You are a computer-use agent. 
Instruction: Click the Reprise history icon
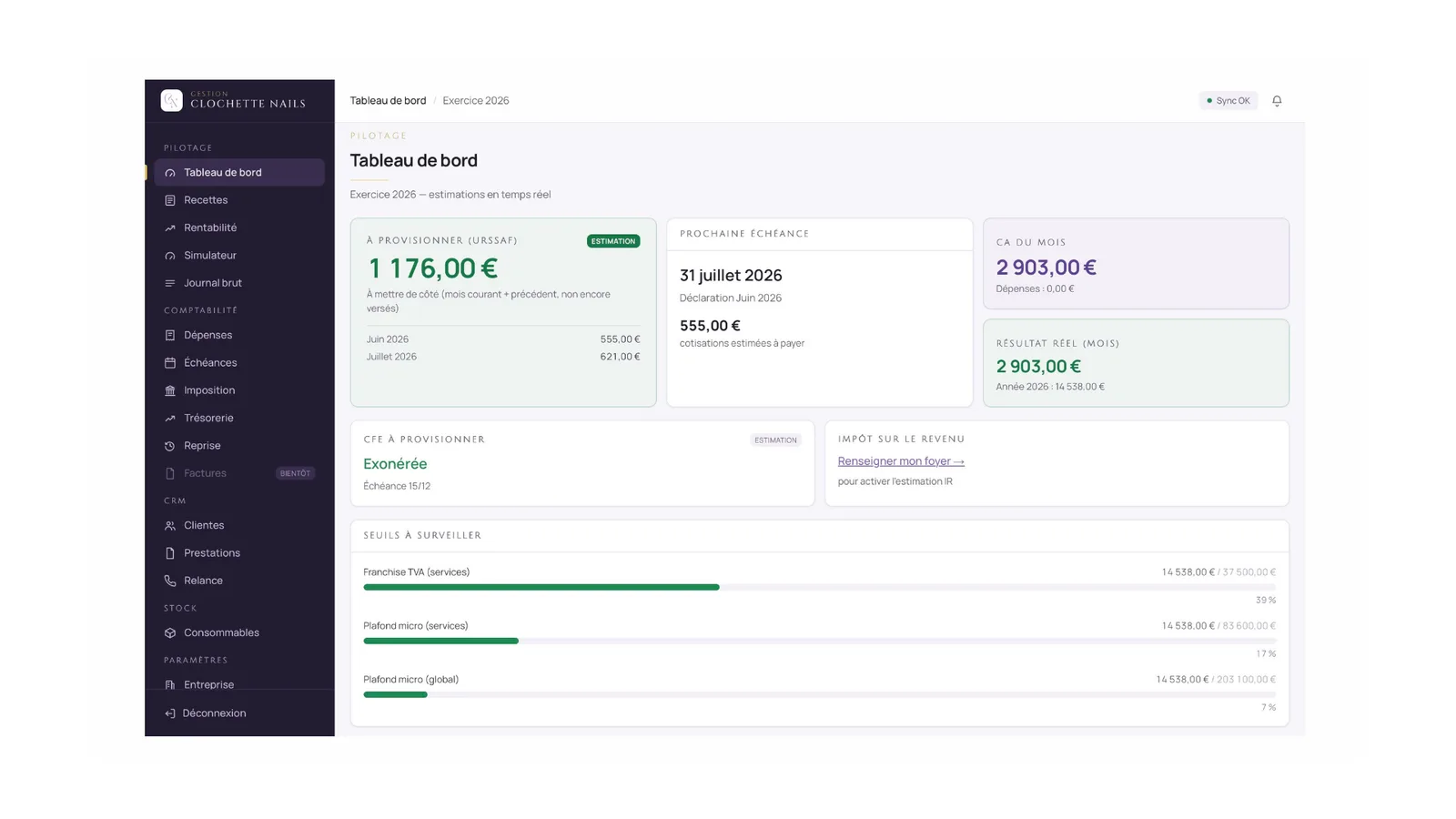pyautogui.click(x=170, y=446)
